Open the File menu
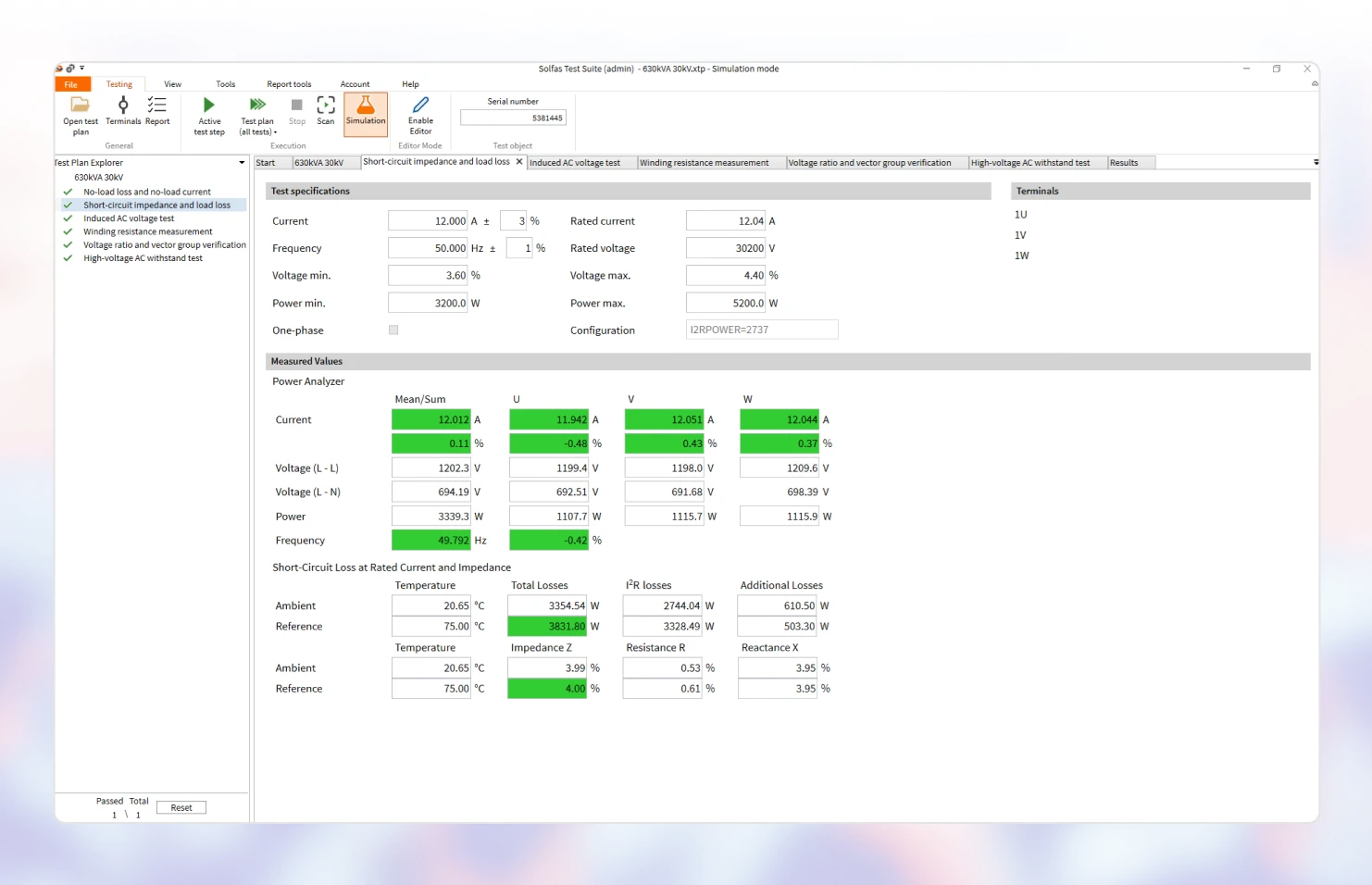This screenshot has width=1372, height=885. pos(72,83)
